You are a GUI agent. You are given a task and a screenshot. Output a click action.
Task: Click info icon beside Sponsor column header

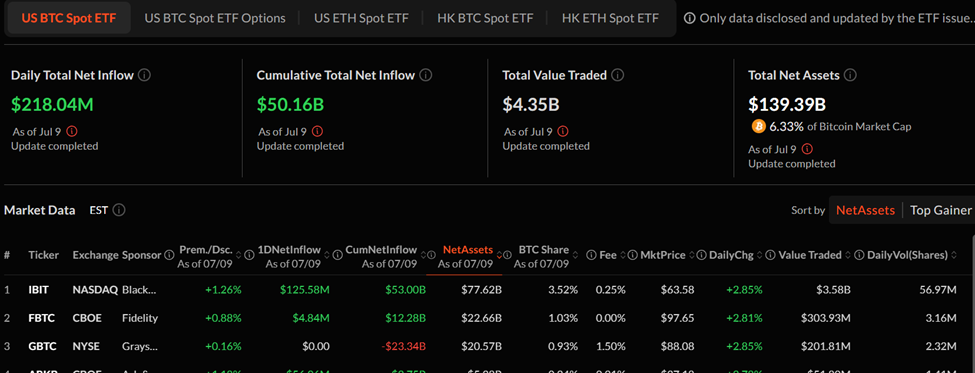point(169,255)
